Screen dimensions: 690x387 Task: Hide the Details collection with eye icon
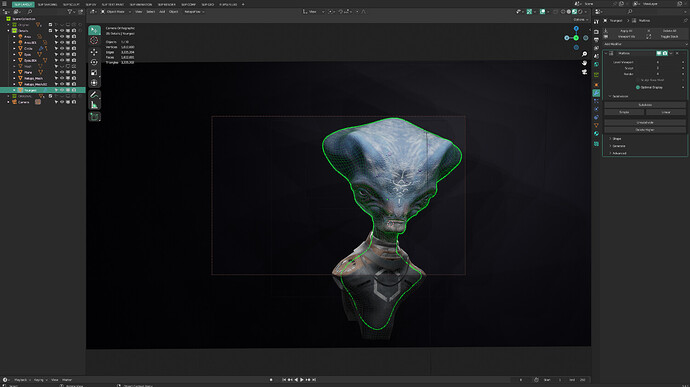[62, 31]
